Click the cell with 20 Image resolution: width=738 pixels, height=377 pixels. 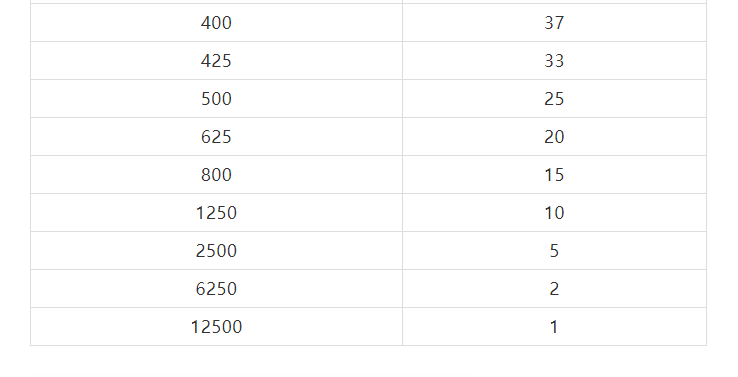[x=554, y=137]
